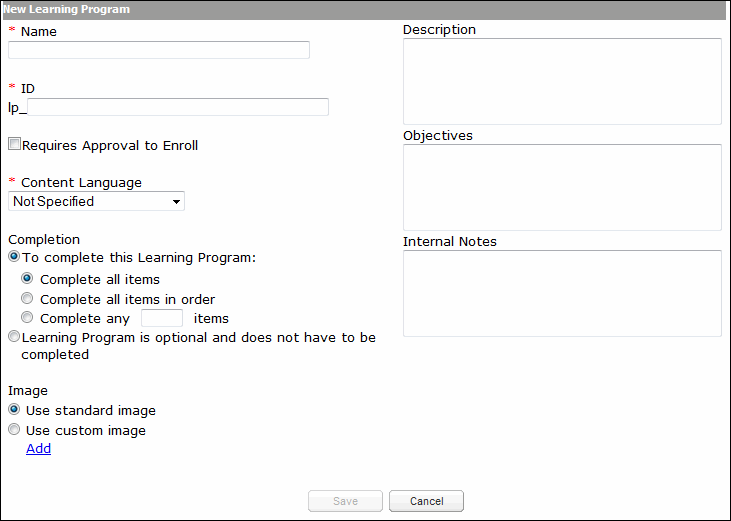Image resolution: width=731 pixels, height=521 pixels.
Task: Select the 'Complete all items' radio option
Action: tap(28, 279)
